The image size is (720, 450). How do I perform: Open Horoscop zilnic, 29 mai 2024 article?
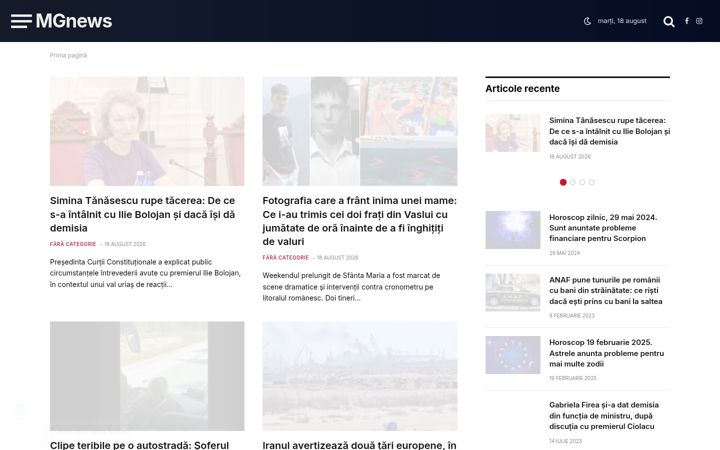[x=603, y=228]
